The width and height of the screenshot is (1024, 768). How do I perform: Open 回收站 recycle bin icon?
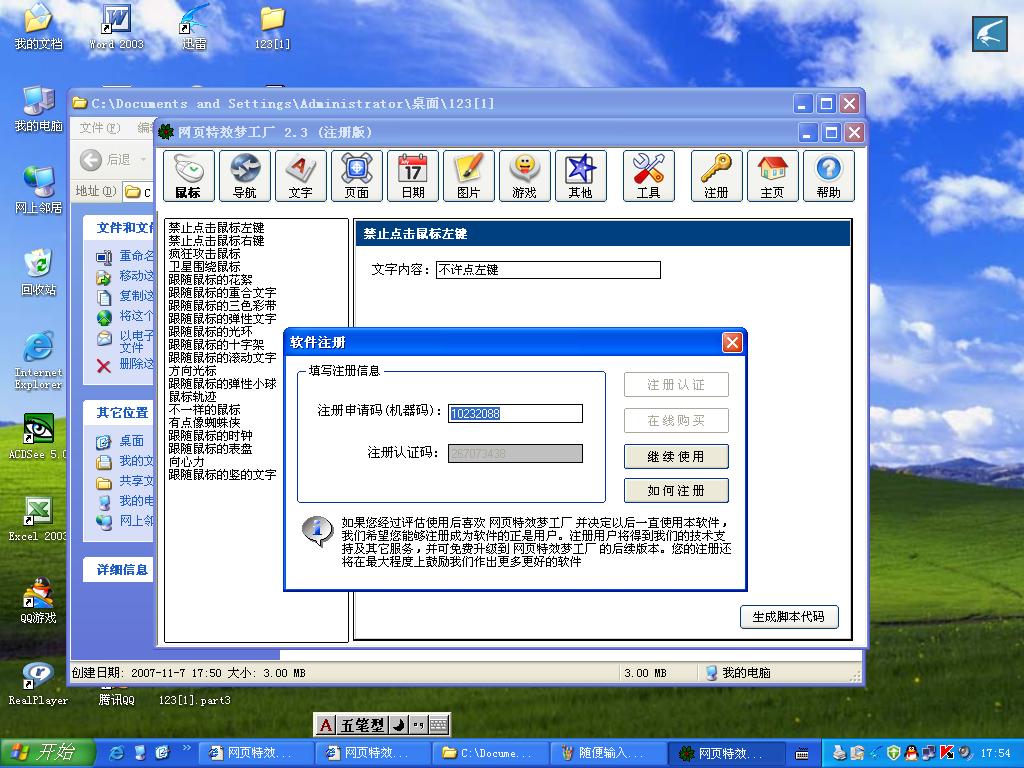39,272
